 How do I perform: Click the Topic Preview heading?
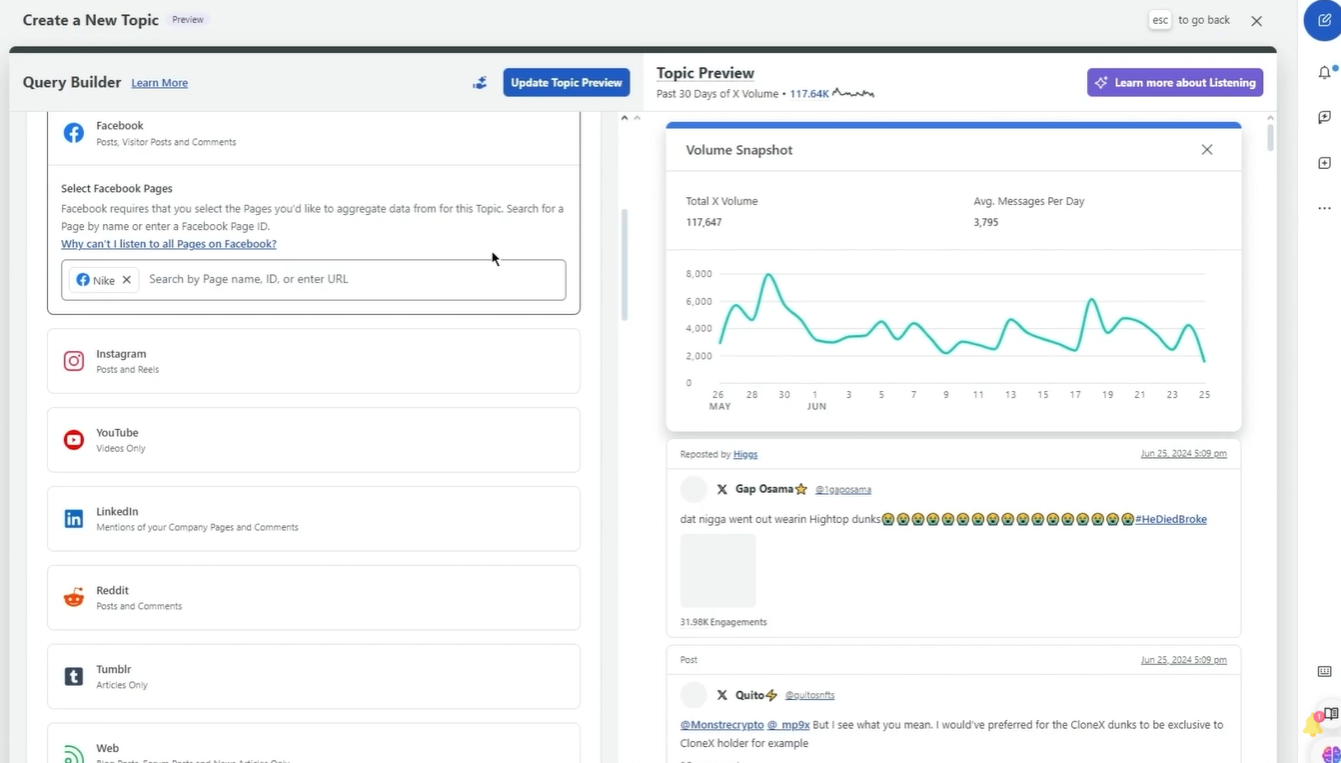point(705,73)
